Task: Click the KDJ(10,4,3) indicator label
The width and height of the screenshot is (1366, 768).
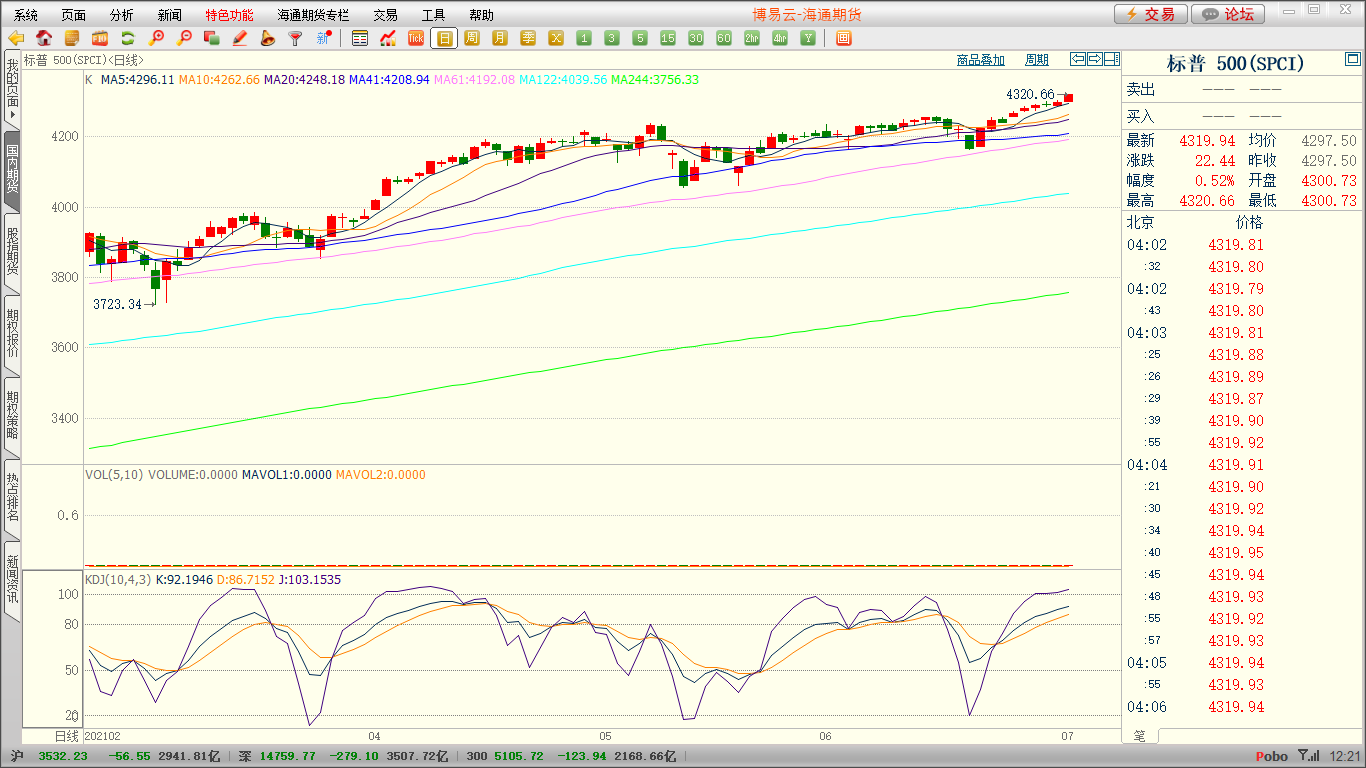Action: pyautogui.click(x=118, y=579)
